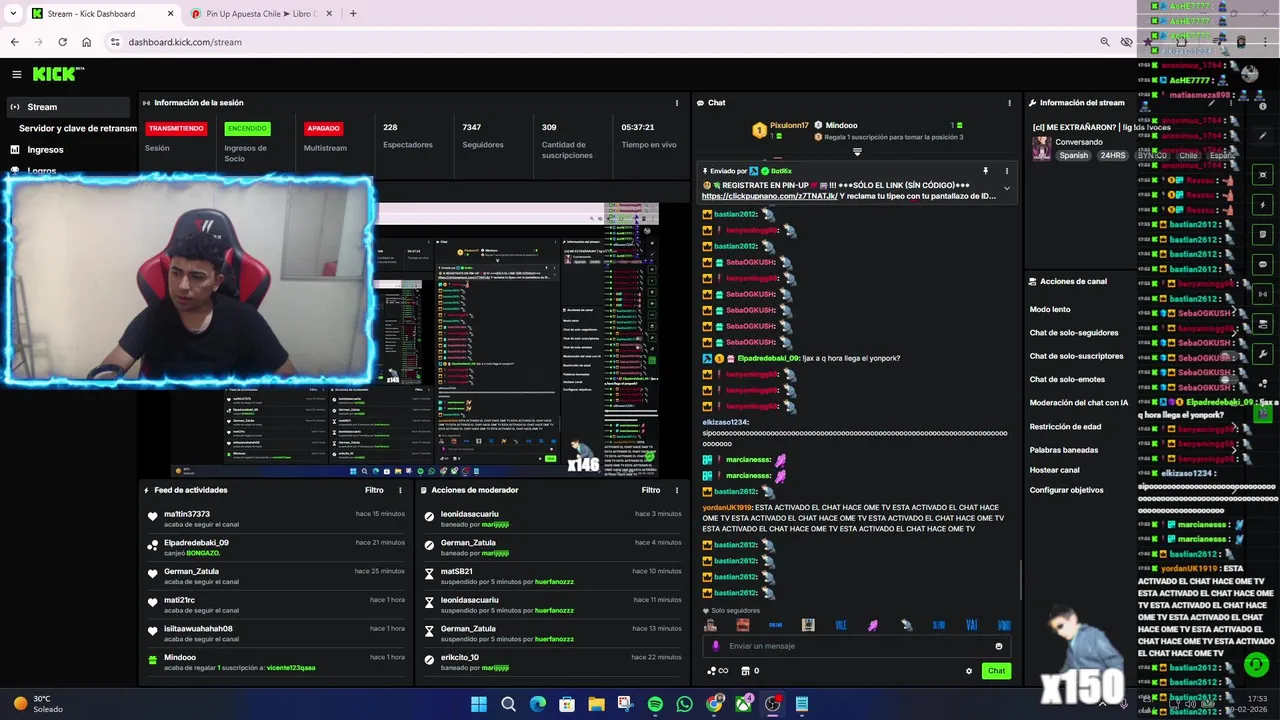Close the Pin Up Apuesta Chile tab
The height and width of the screenshot is (720, 1280).
point(328,14)
